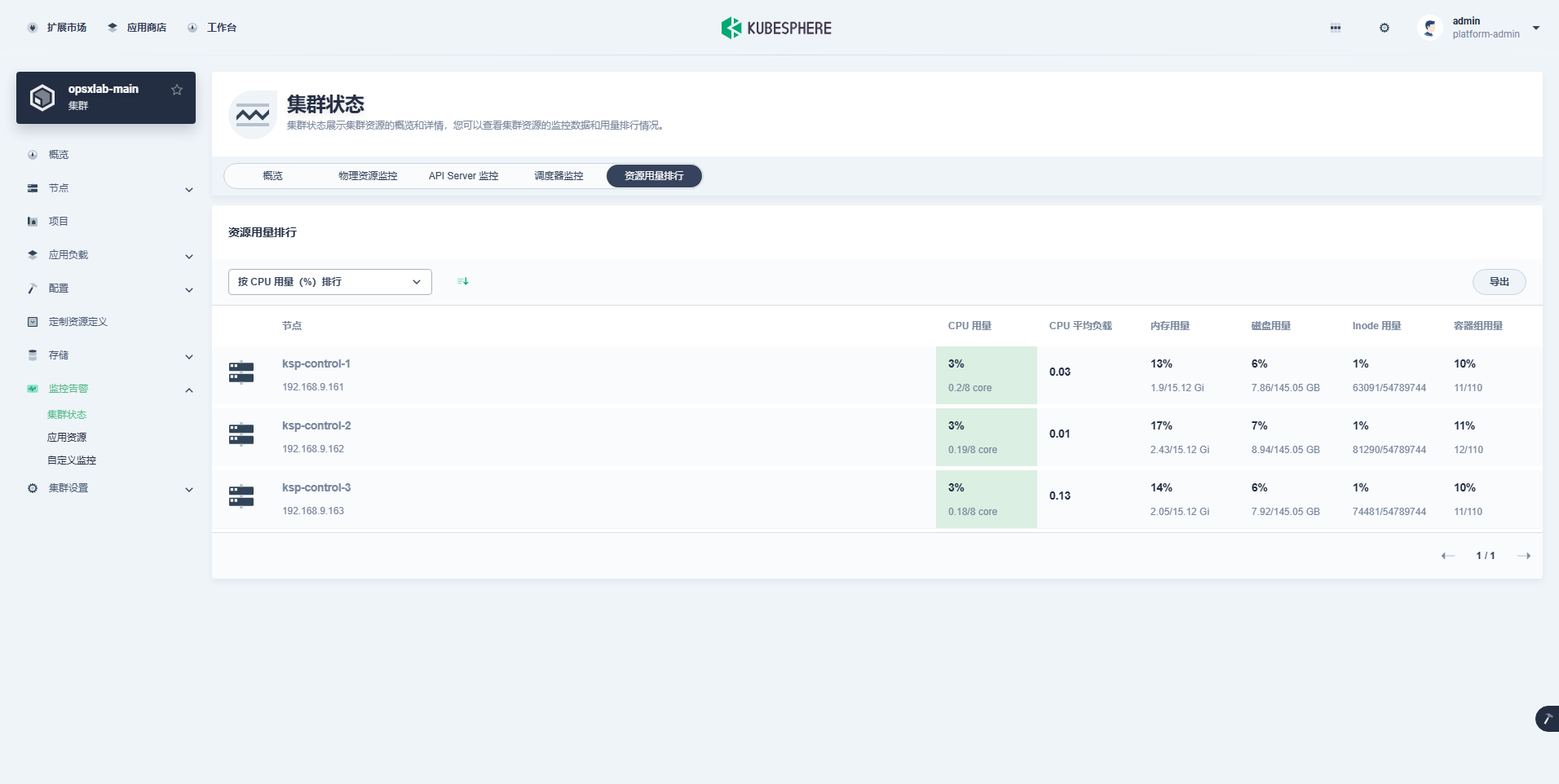Open the grid apps icon in header

coord(1336,28)
